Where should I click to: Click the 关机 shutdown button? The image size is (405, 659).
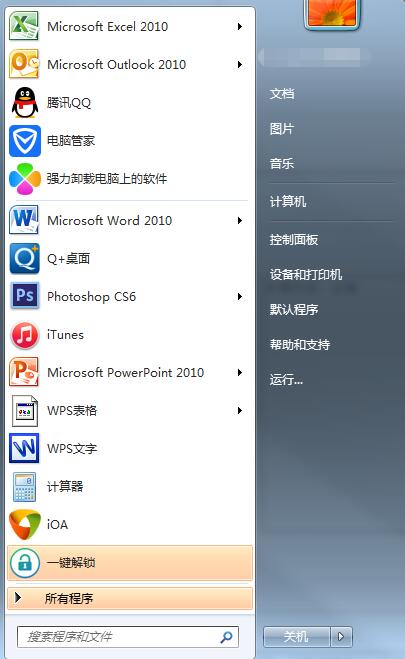(297, 637)
